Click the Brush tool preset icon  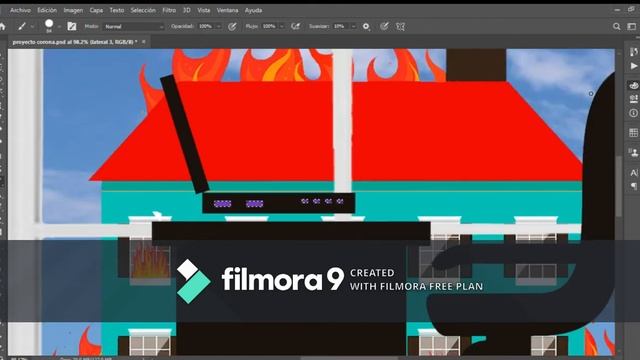point(22,27)
